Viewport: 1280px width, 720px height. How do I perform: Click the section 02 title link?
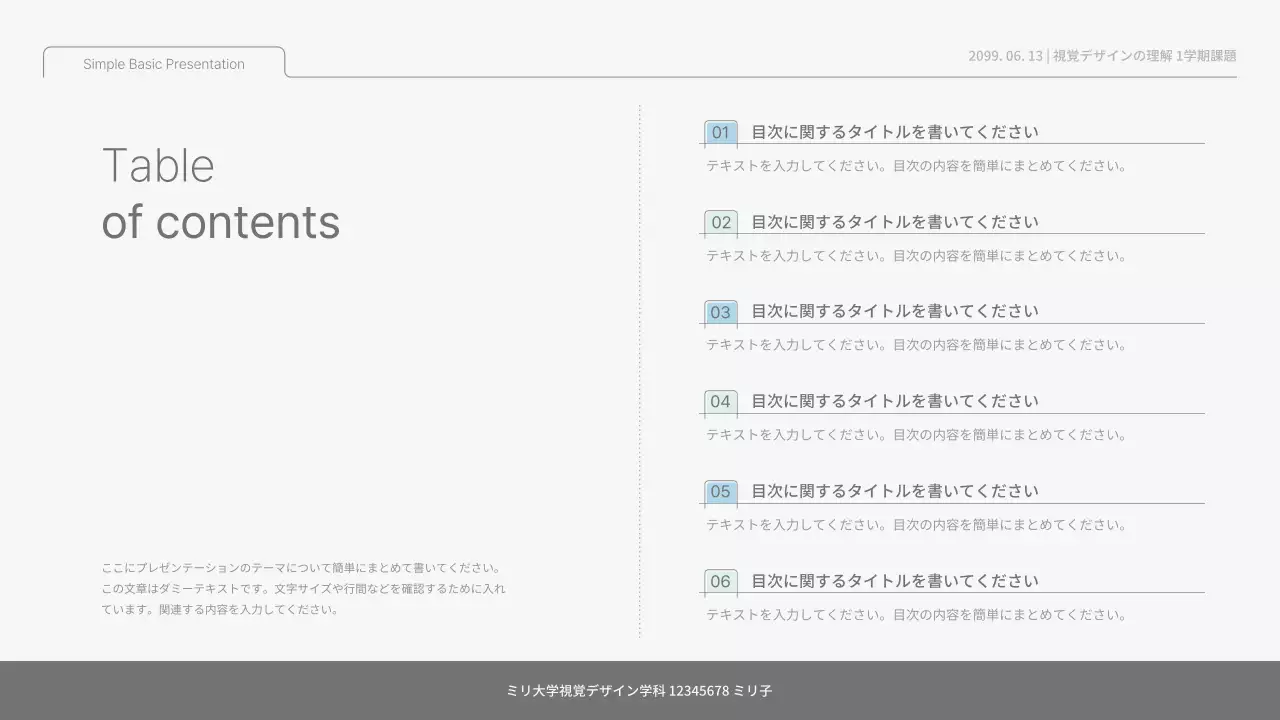pyautogui.click(x=896, y=221)
